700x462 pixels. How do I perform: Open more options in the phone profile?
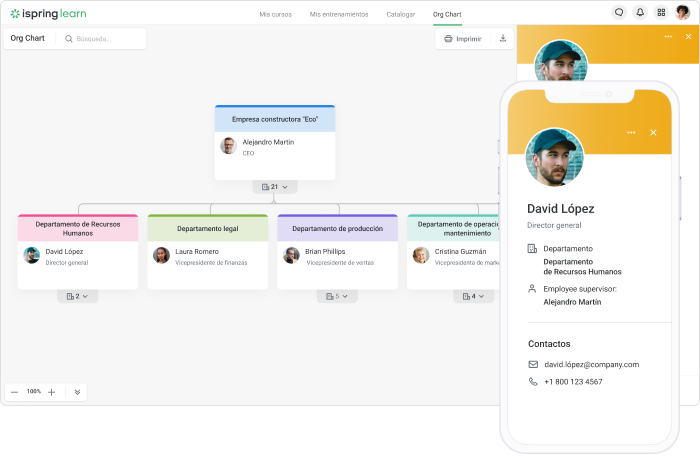(x=631, y=133)
